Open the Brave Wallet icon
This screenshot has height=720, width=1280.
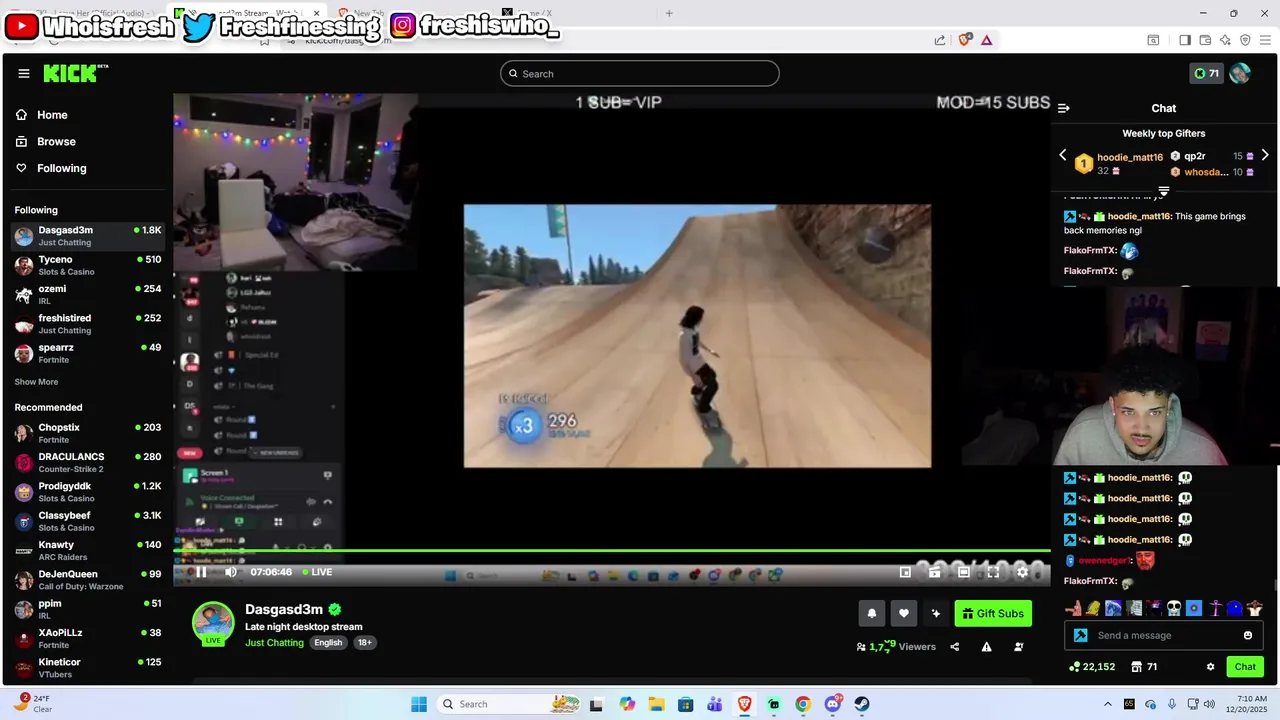pyautogui.click(x=1205, y=40)
